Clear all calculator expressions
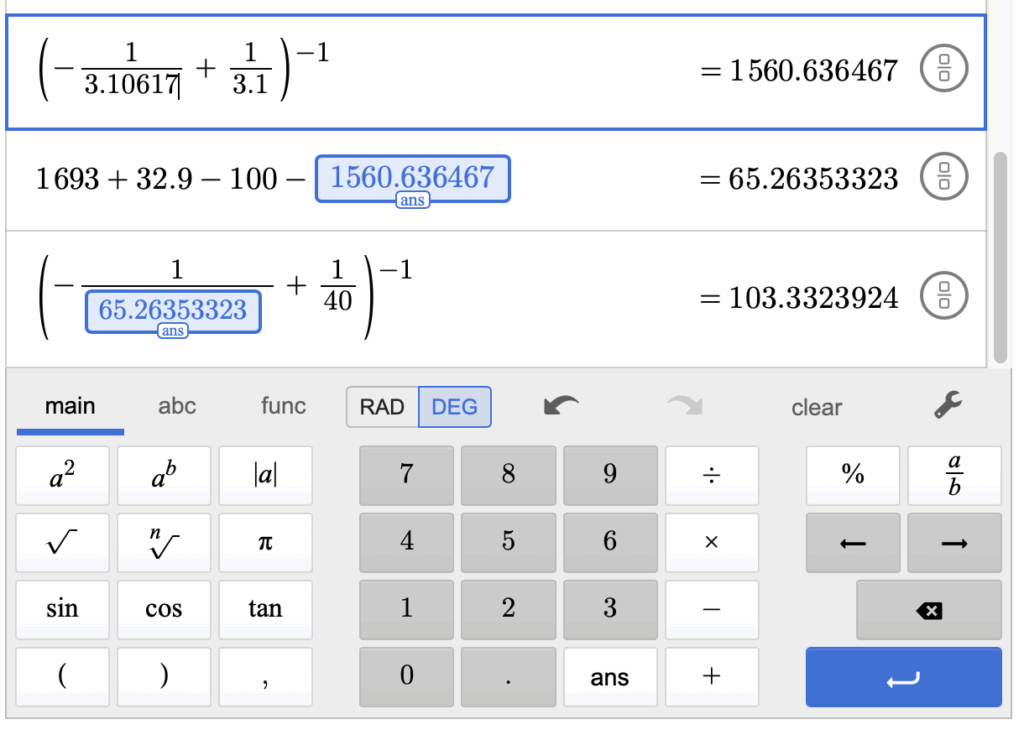This screenshot has height=740, width=1024. pos(816,407)
